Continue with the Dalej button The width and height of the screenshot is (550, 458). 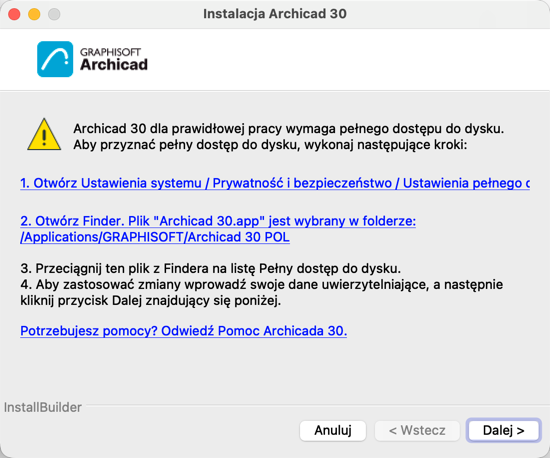[x=504, y=430]
